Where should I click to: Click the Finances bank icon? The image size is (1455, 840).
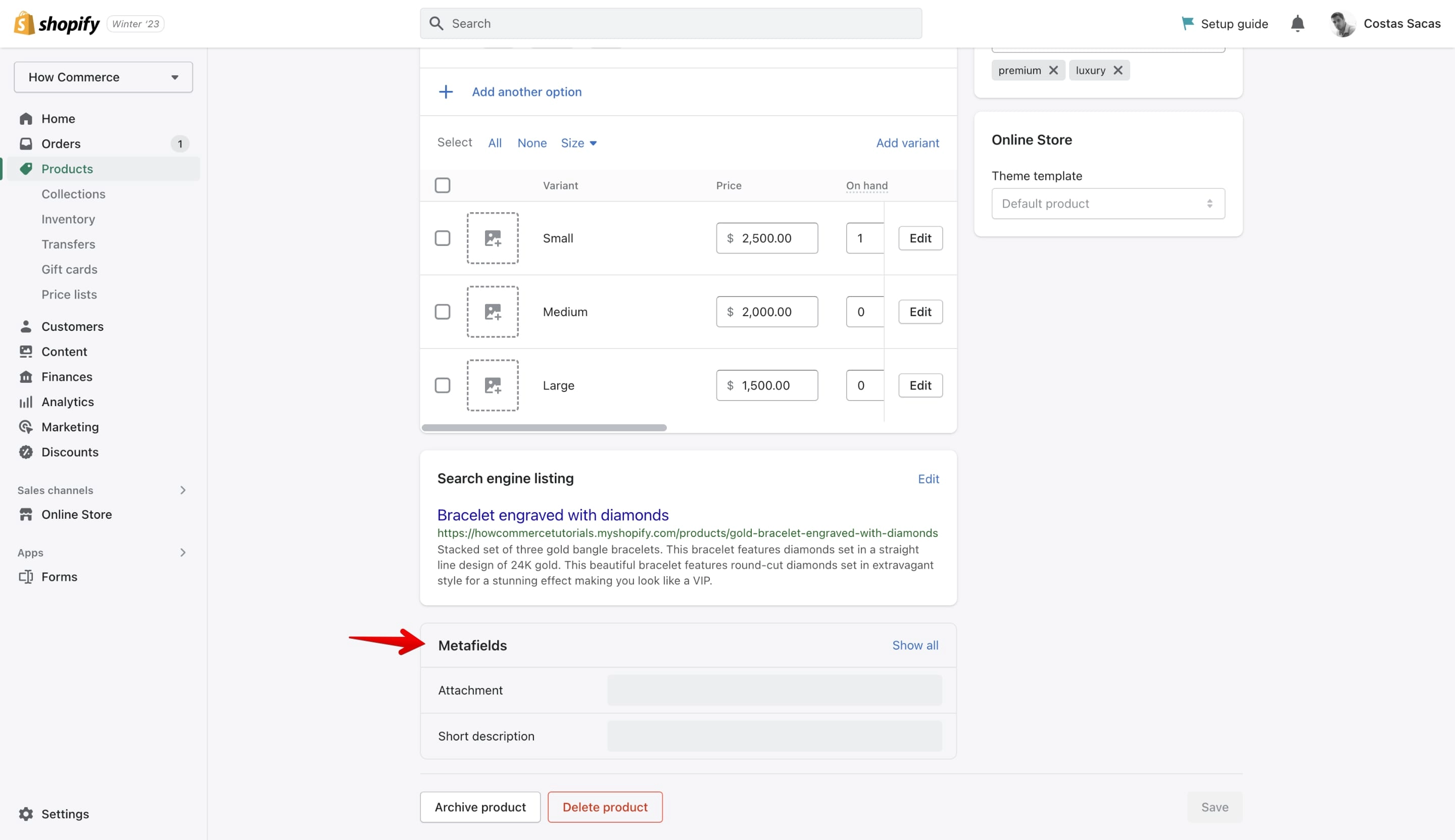point(26,377)
